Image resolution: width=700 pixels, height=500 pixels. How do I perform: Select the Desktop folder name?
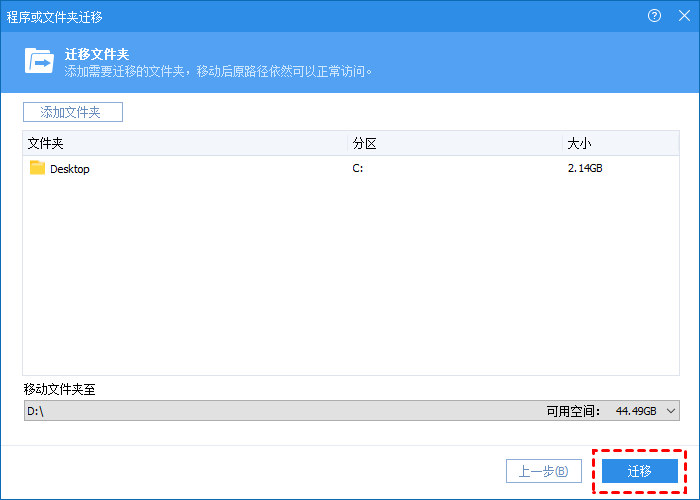pos(70,169)
